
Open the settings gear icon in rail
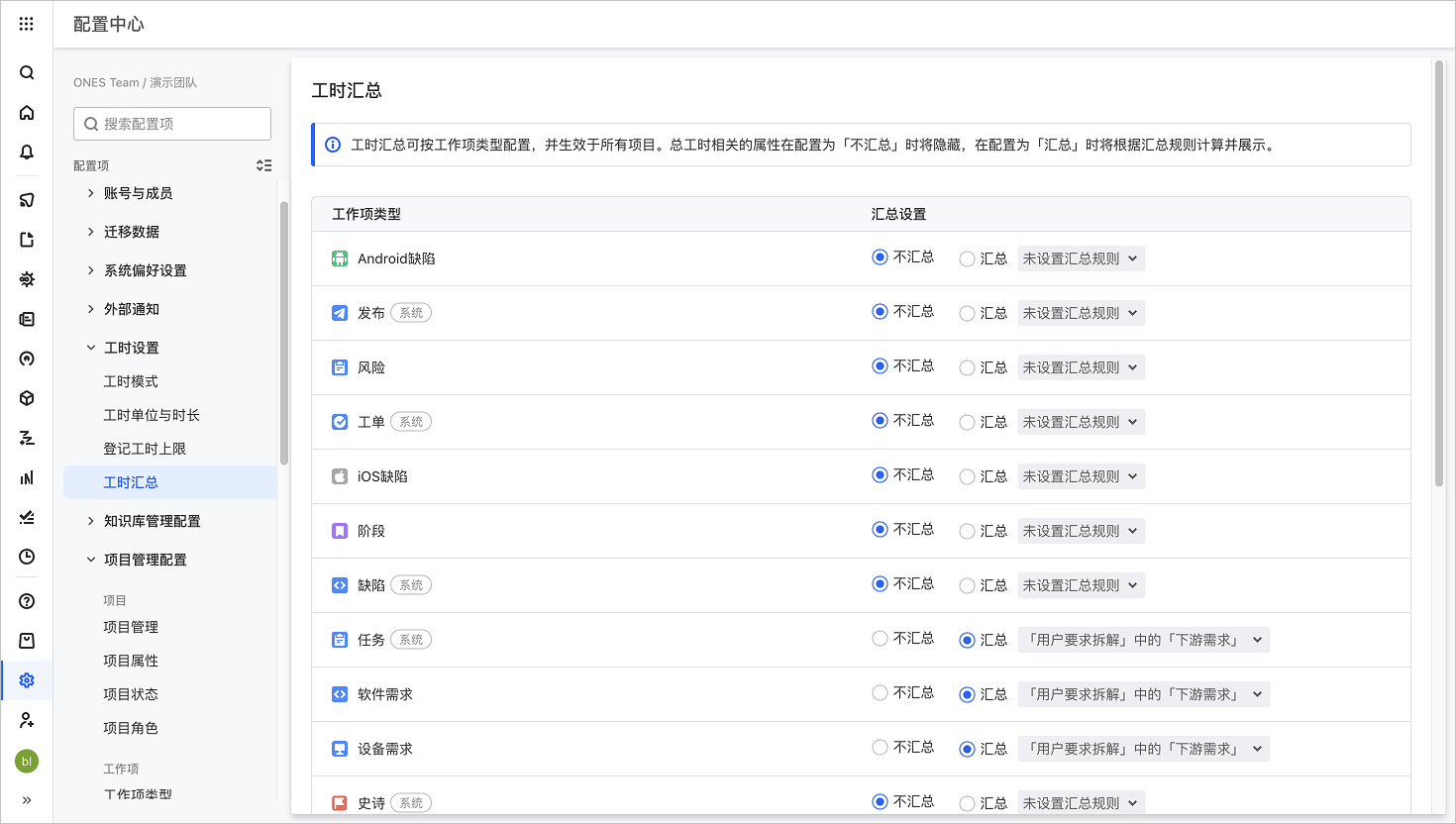(x=27, y=680)
